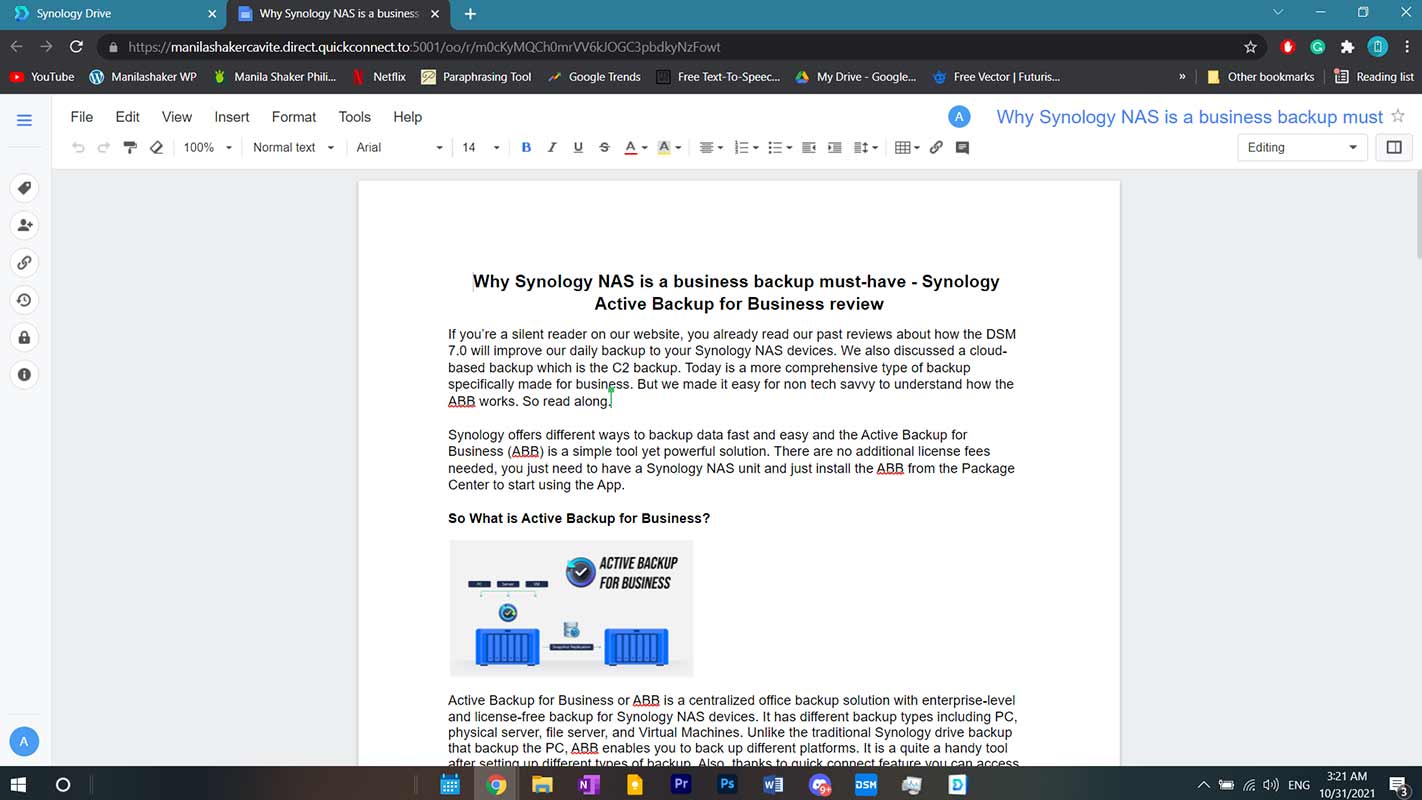The width and height of the screenshot is (1422, 800).
Task: Open the highlight color dropdown arrow
Action: 678,148
